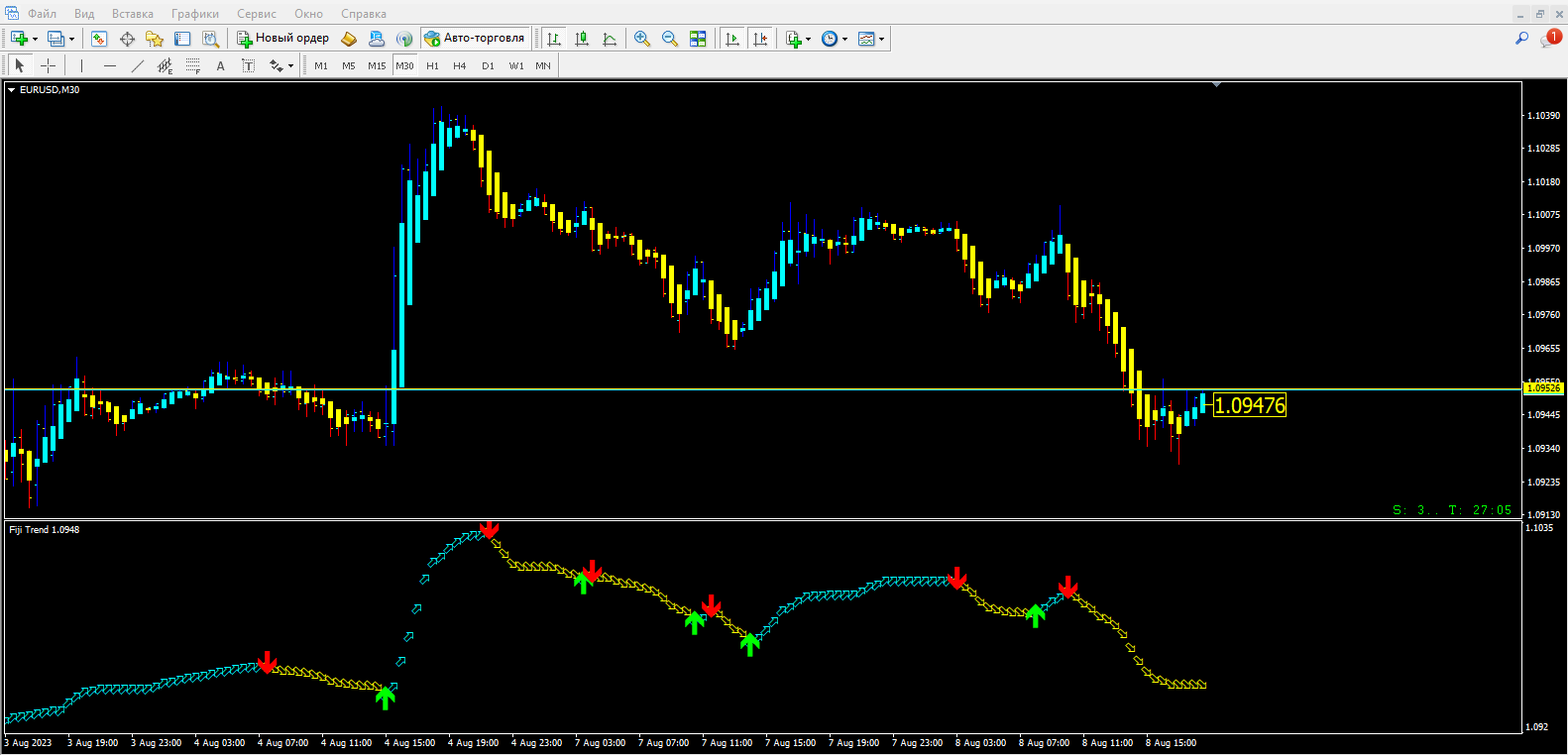Viewport: 1568px width, 756px height.
Task: Select the vertical line drawing tool
Action: pos(81,65)
